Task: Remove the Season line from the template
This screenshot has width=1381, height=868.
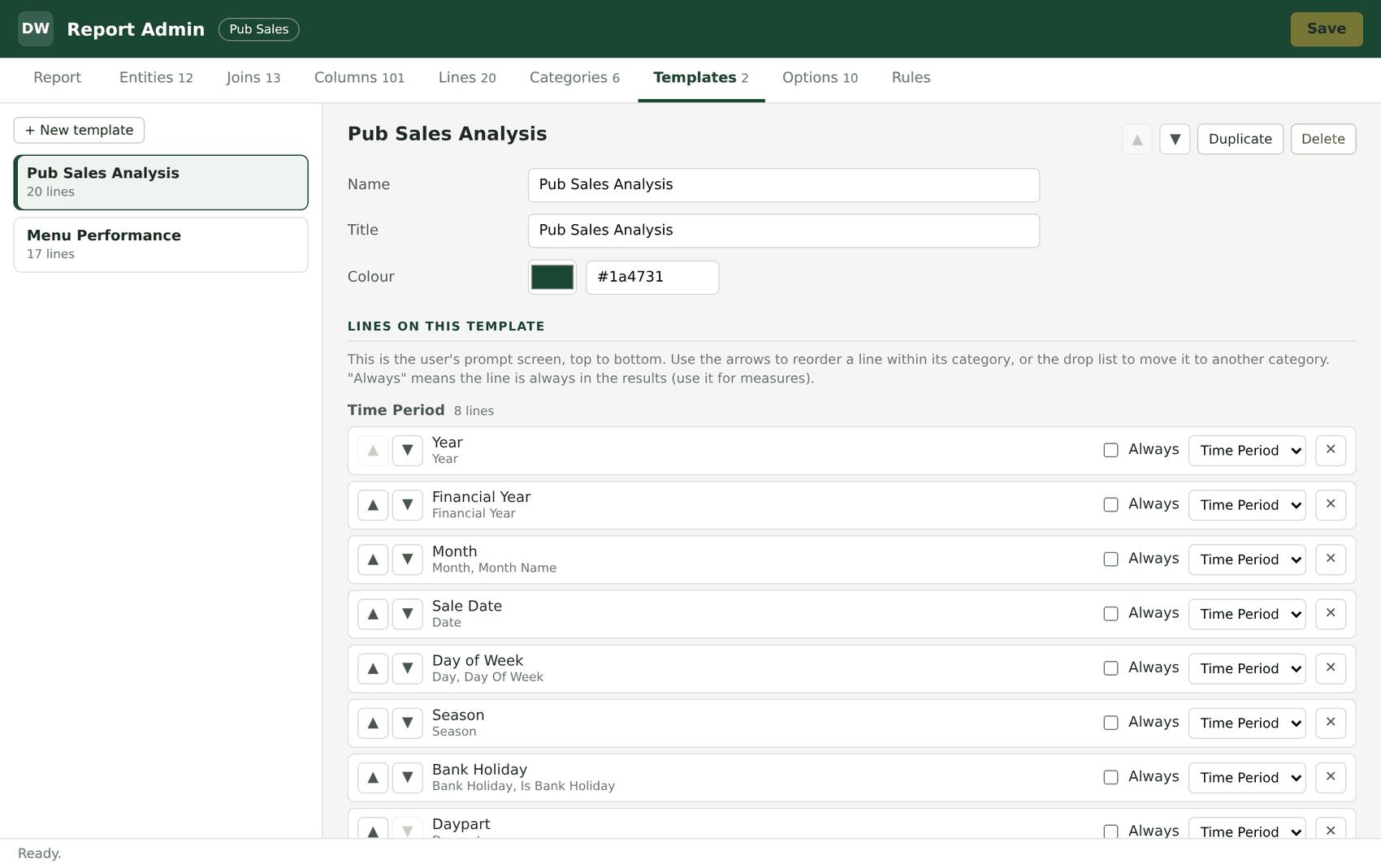Action: (1331, 723)
